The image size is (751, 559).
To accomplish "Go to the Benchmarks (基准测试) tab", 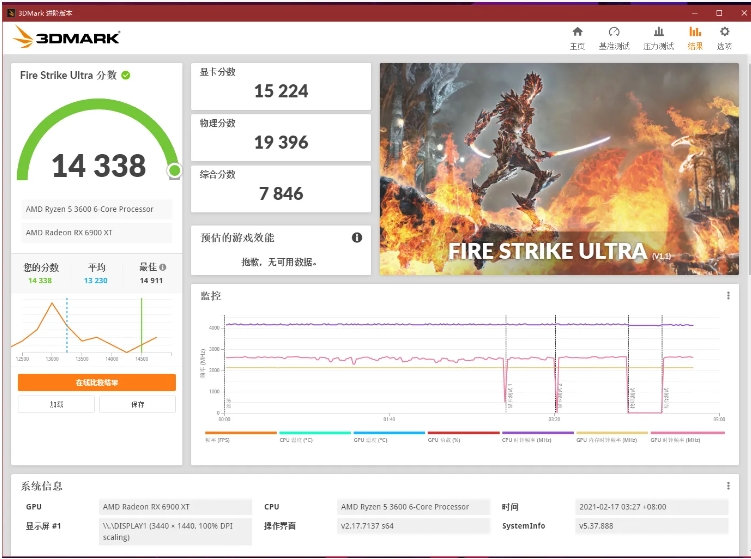I will click(614, 38).
